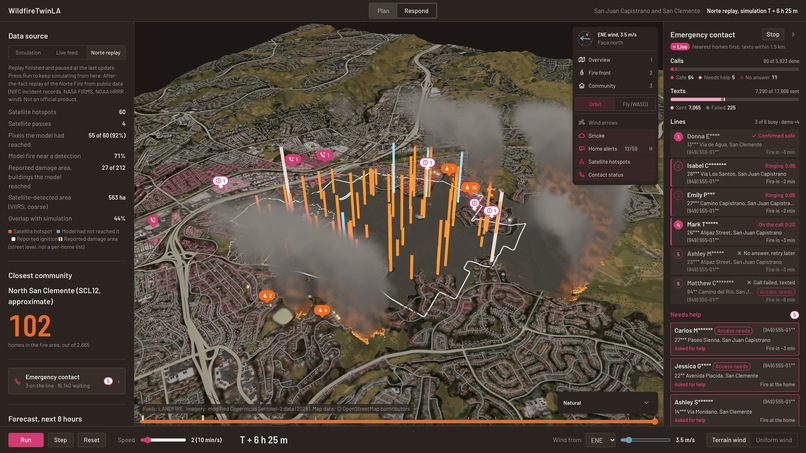The height and width of the screenshot is (453, 806).
Task: Click Access needs tag on Carlos M
Action: (733, 331)
